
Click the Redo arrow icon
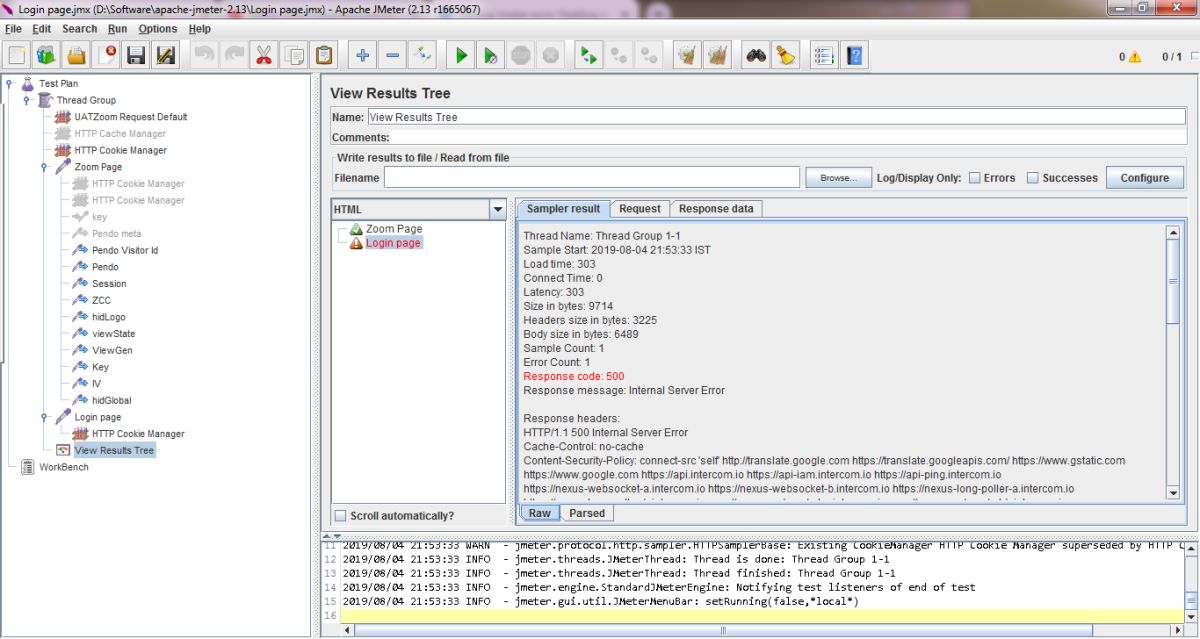235,55
